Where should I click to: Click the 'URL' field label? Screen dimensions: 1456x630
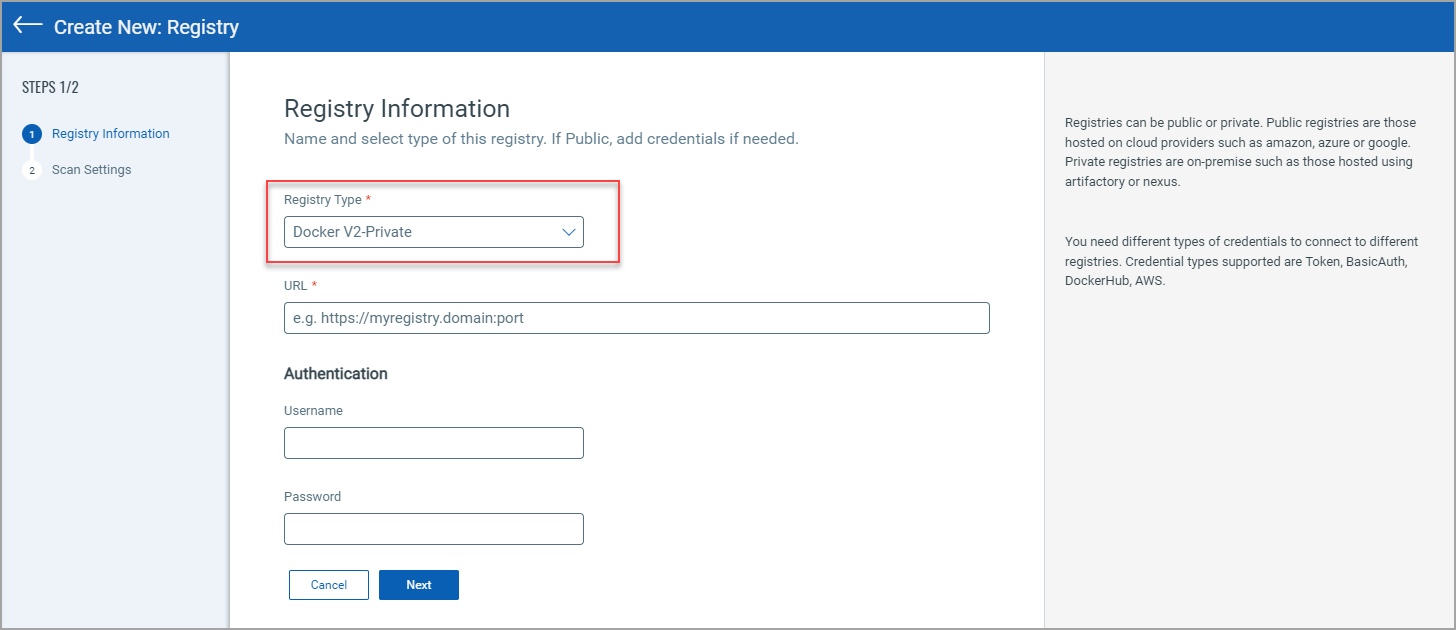click(x=296, y=286)
